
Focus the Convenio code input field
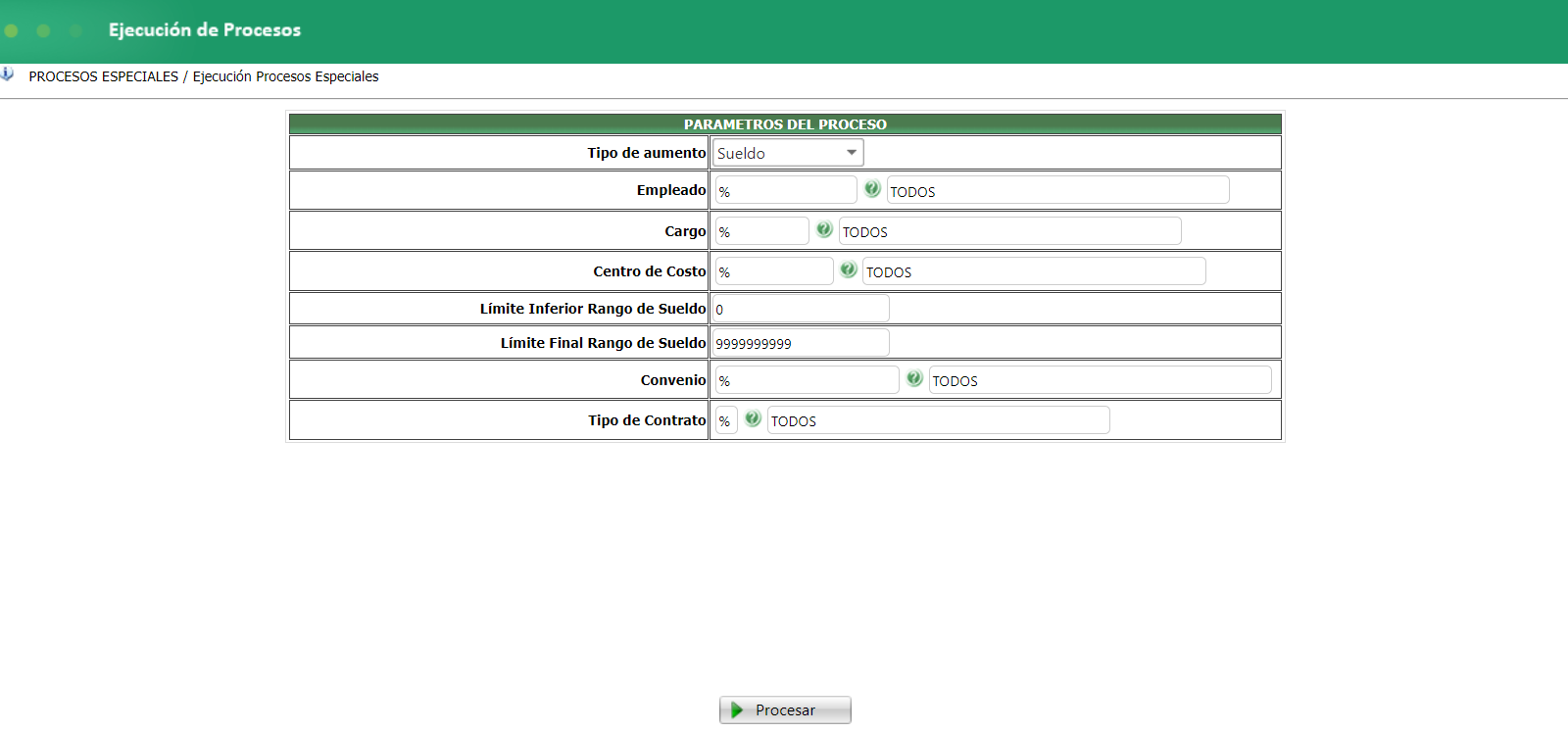coord(808,379)
